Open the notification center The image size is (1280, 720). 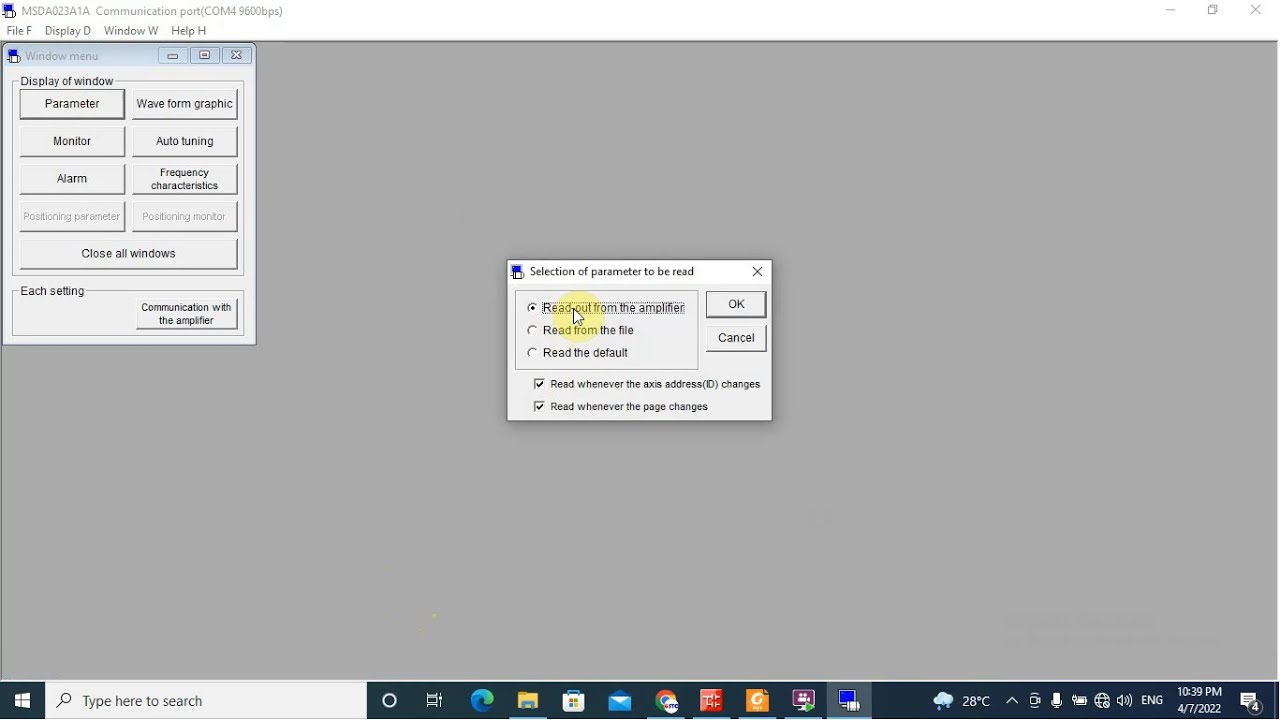coord(1251,701)
